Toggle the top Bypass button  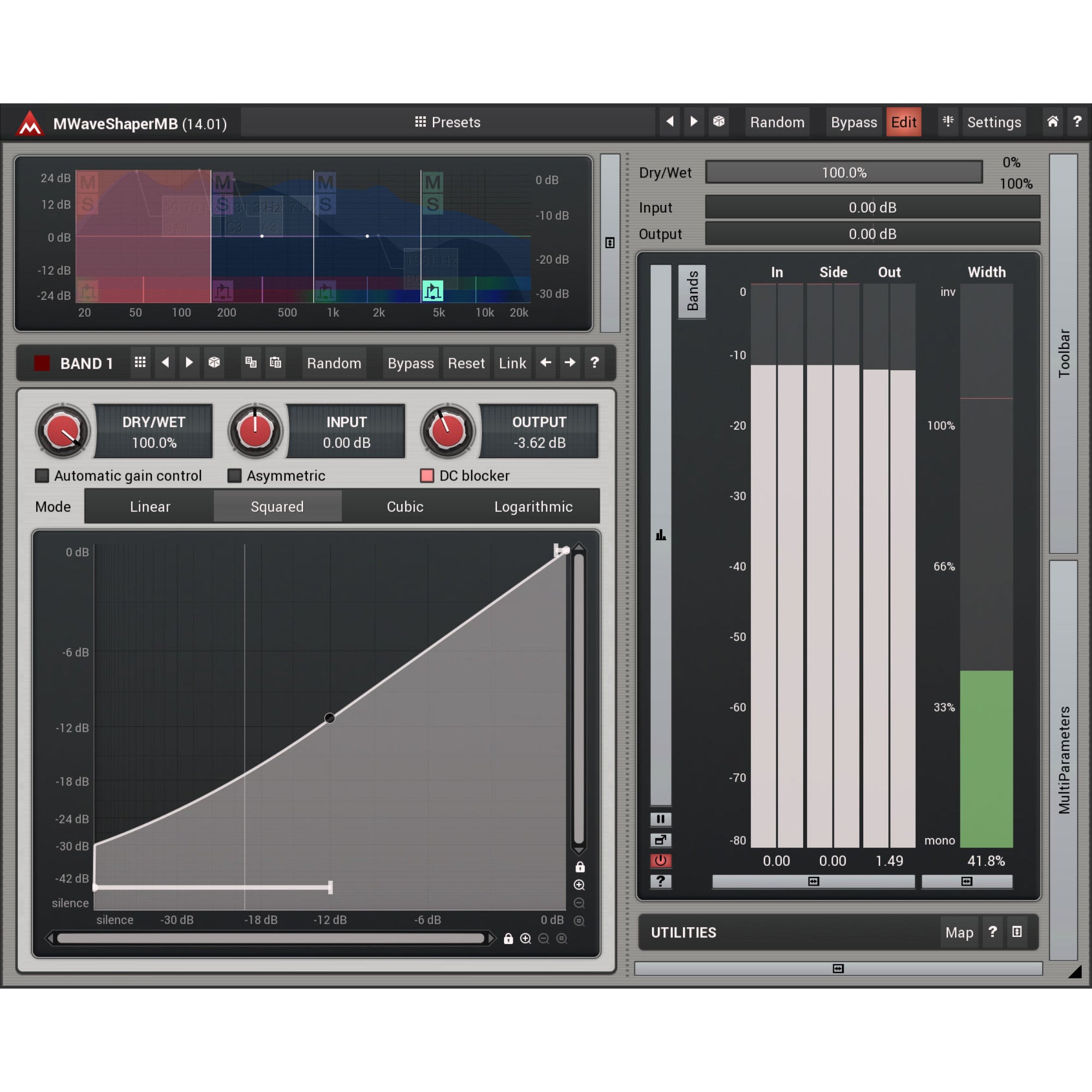pos(853,122)
